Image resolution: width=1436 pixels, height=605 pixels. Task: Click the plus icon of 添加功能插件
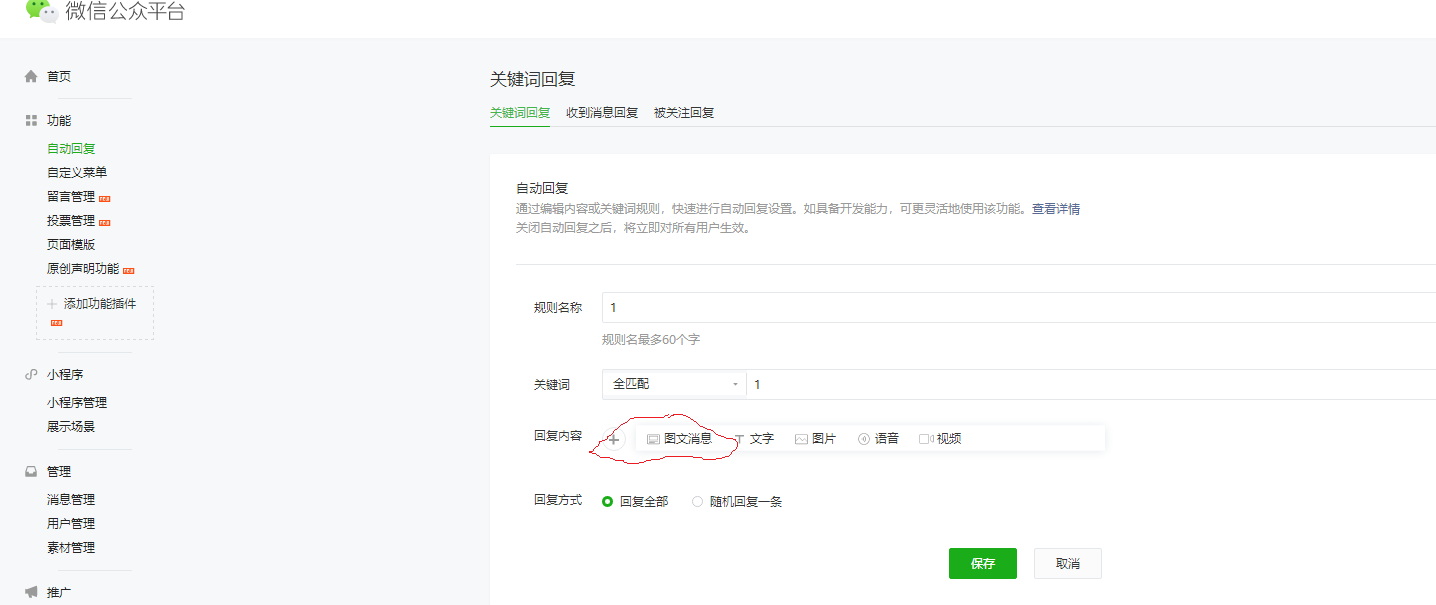[52, 304]
